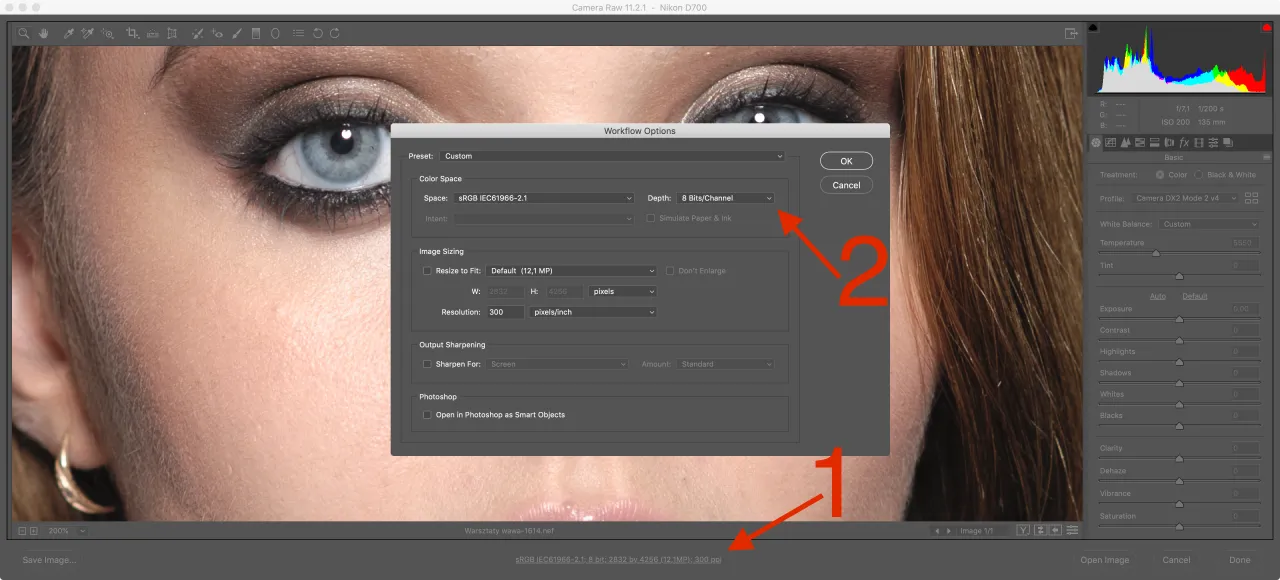Open the Space dropdown sRGB IEC61966-2.1
The height and width of the screenshot is (580, 1280).
tap(543, 198)
